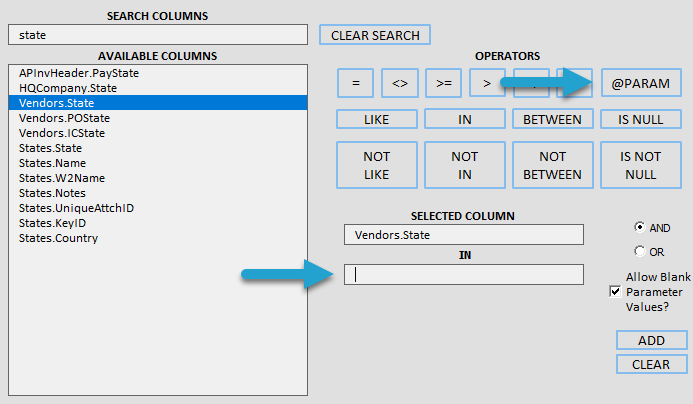Focus the Search Columns field containing state
The width and height of the screenshot is (693, 404).
(158, 34)
